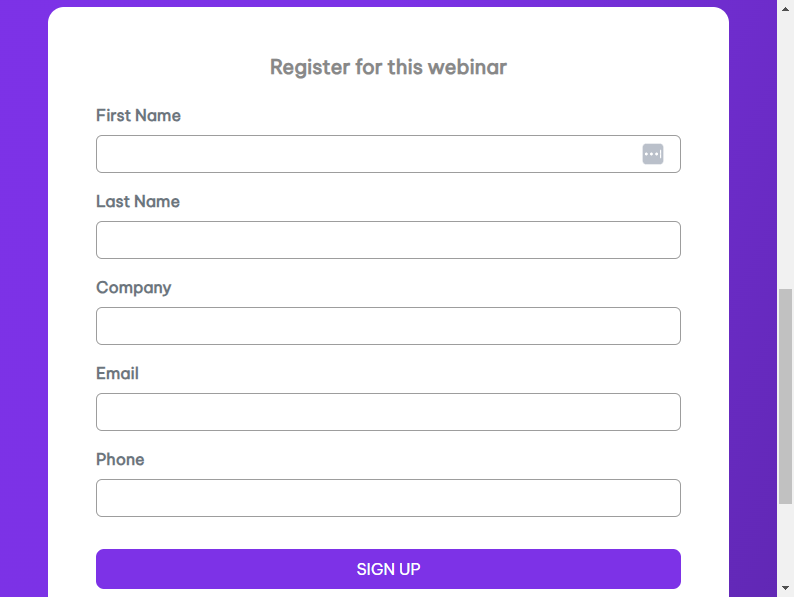Image resolution: width=794 pixels, height=597 pixels.
Task: Click the "Email" field label
Action: (x=117, y=374)
